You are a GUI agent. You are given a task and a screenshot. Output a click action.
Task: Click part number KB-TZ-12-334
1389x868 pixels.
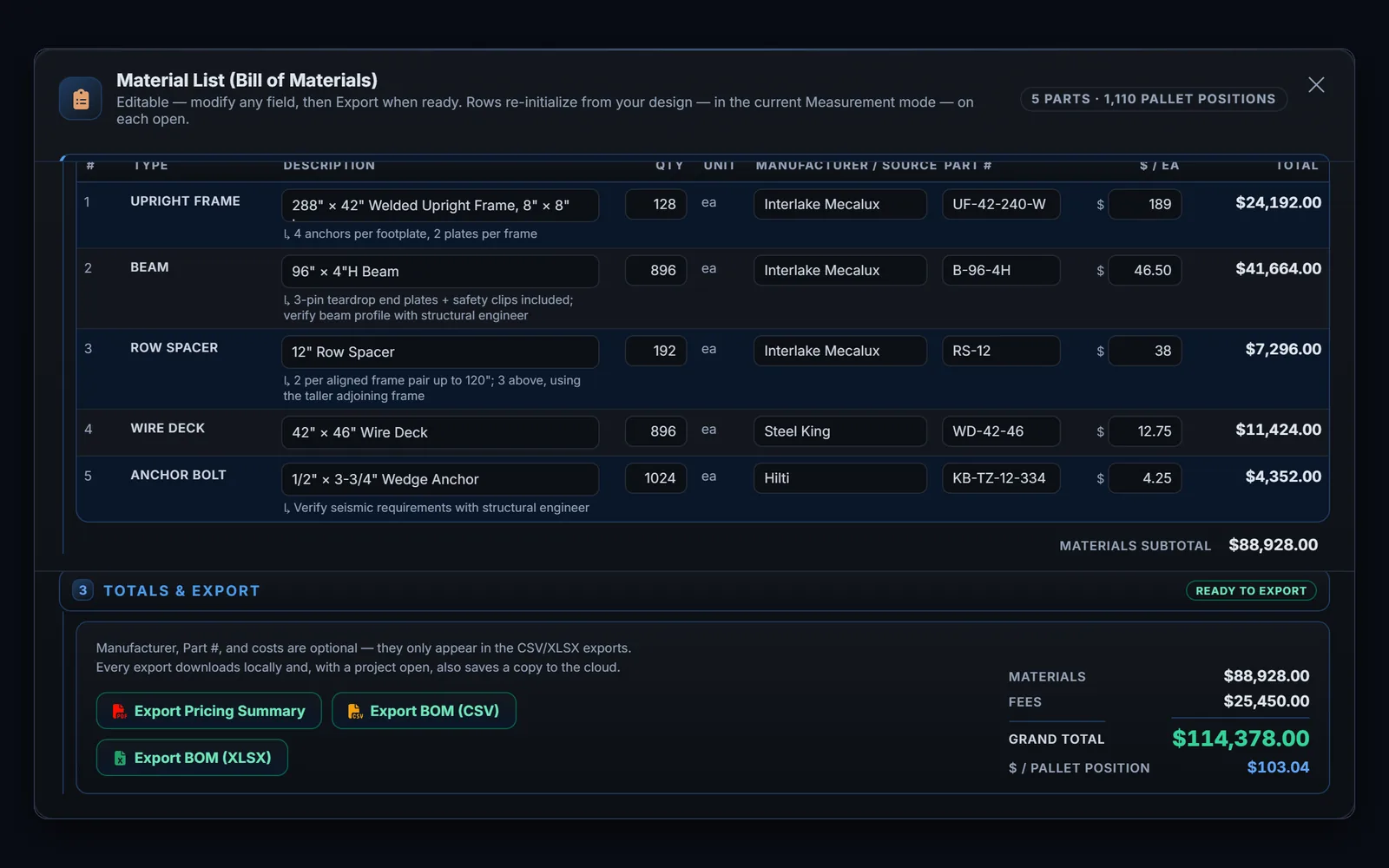tap(1001, 478)
